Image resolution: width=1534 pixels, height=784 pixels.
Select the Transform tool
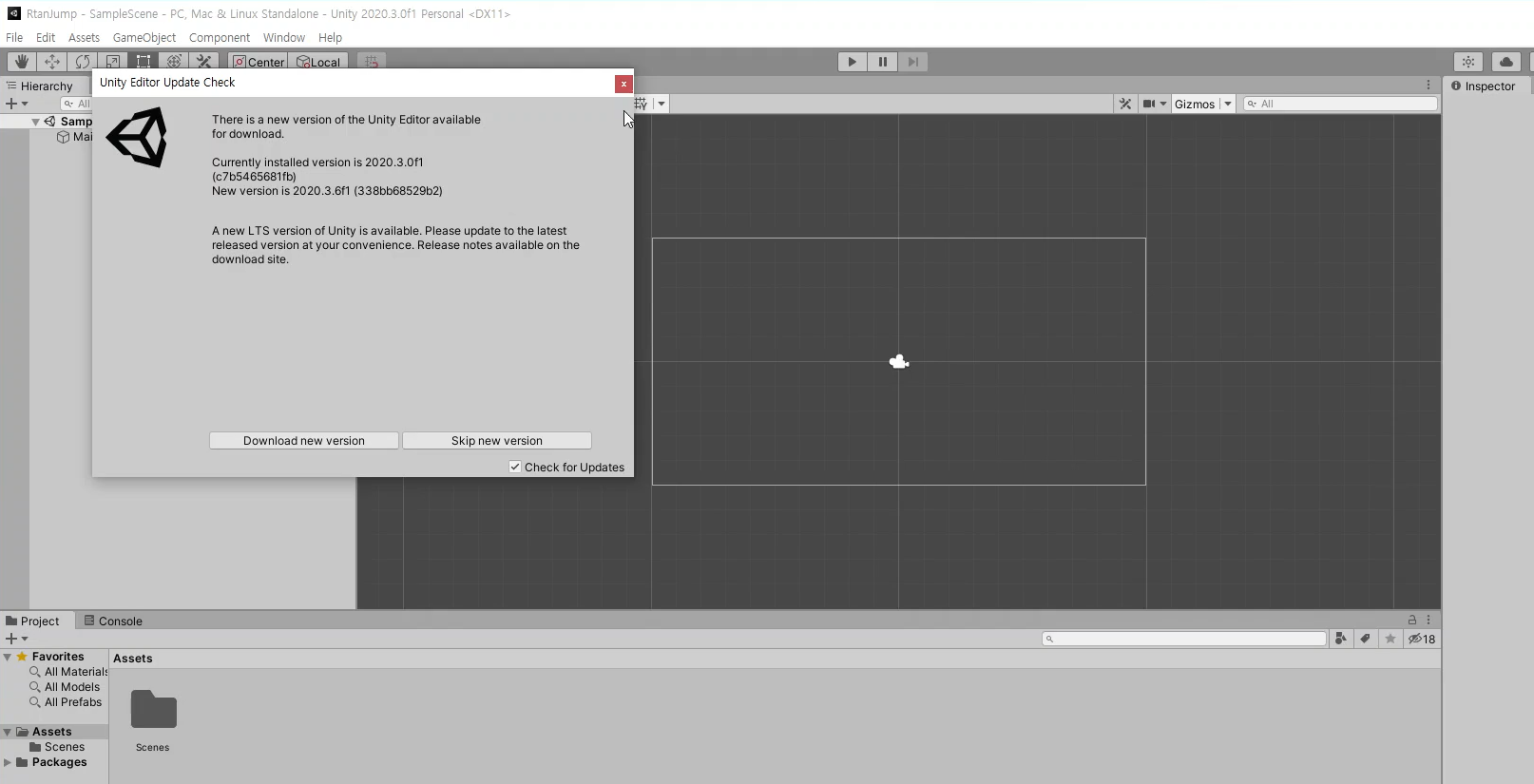pos(174,62)
